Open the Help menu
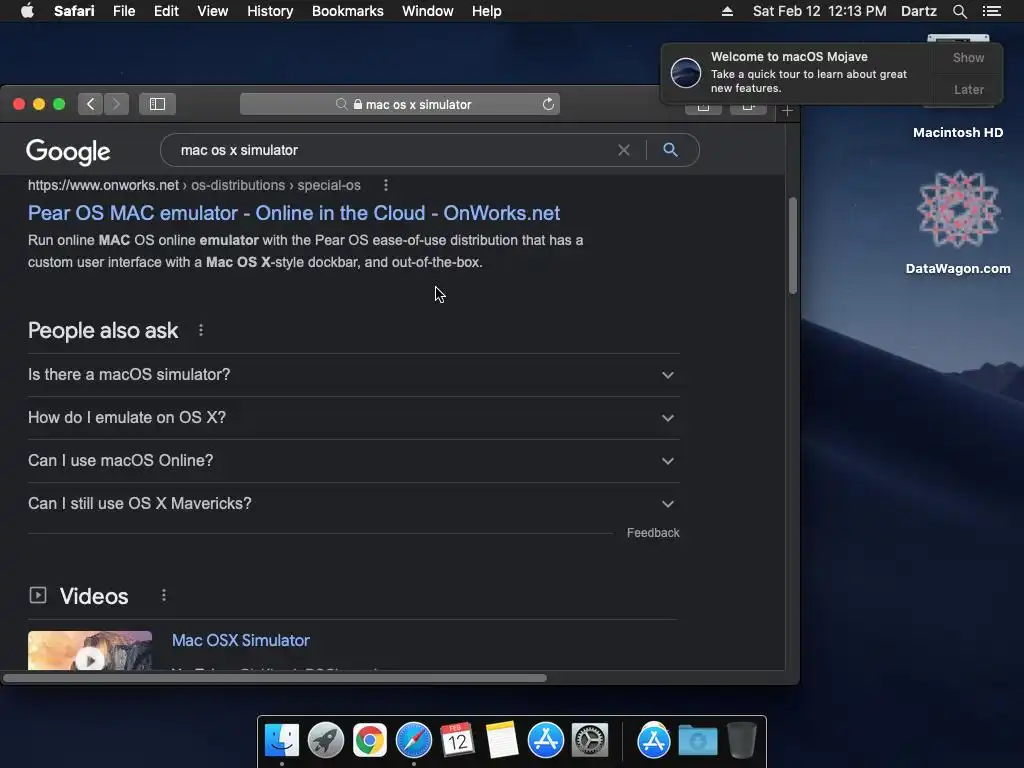This screenshot has height=768, width=1024. pyautogui.click(x=487, y=11)
